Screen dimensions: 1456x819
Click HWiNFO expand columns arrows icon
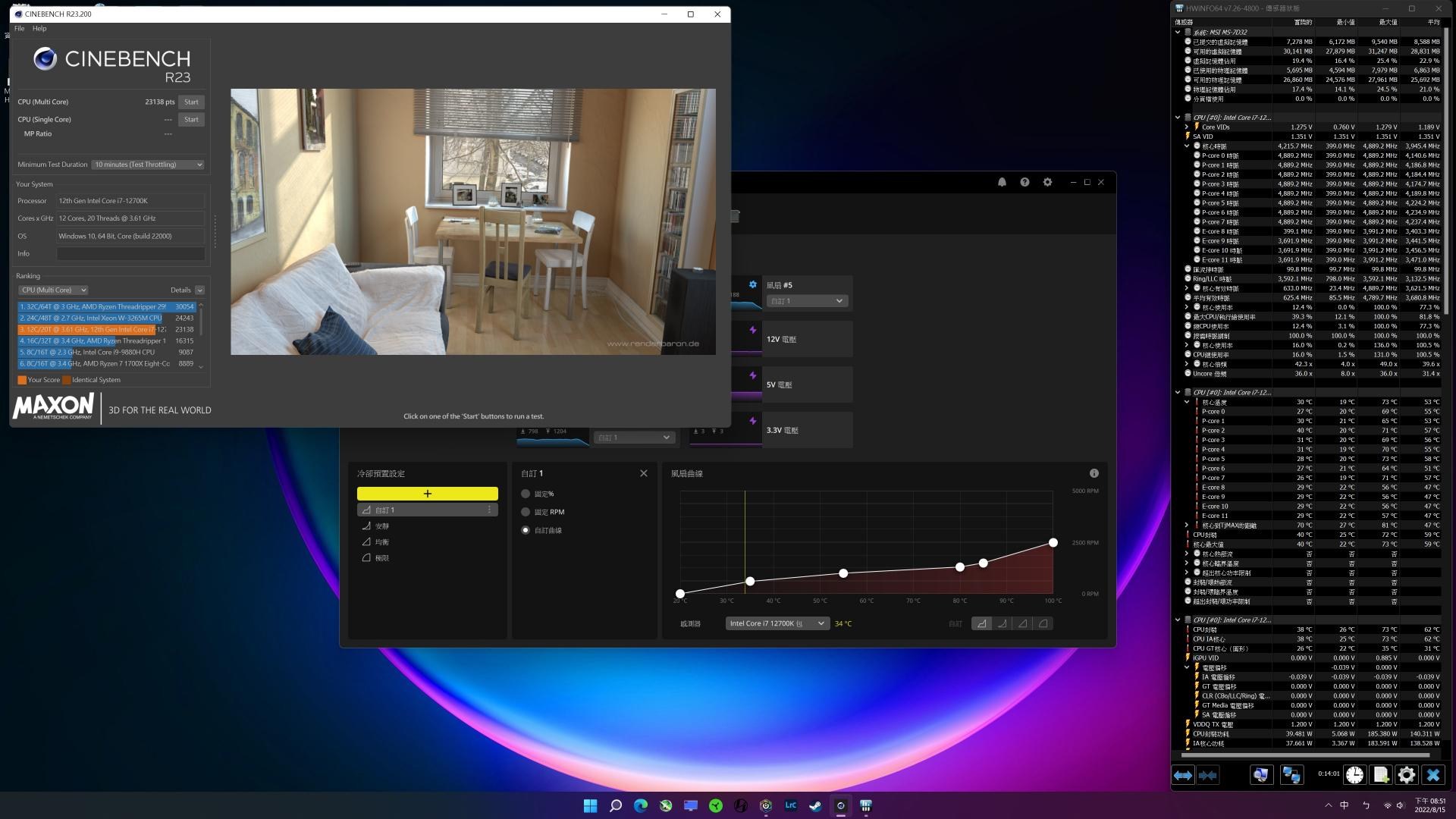(1183, 775)
